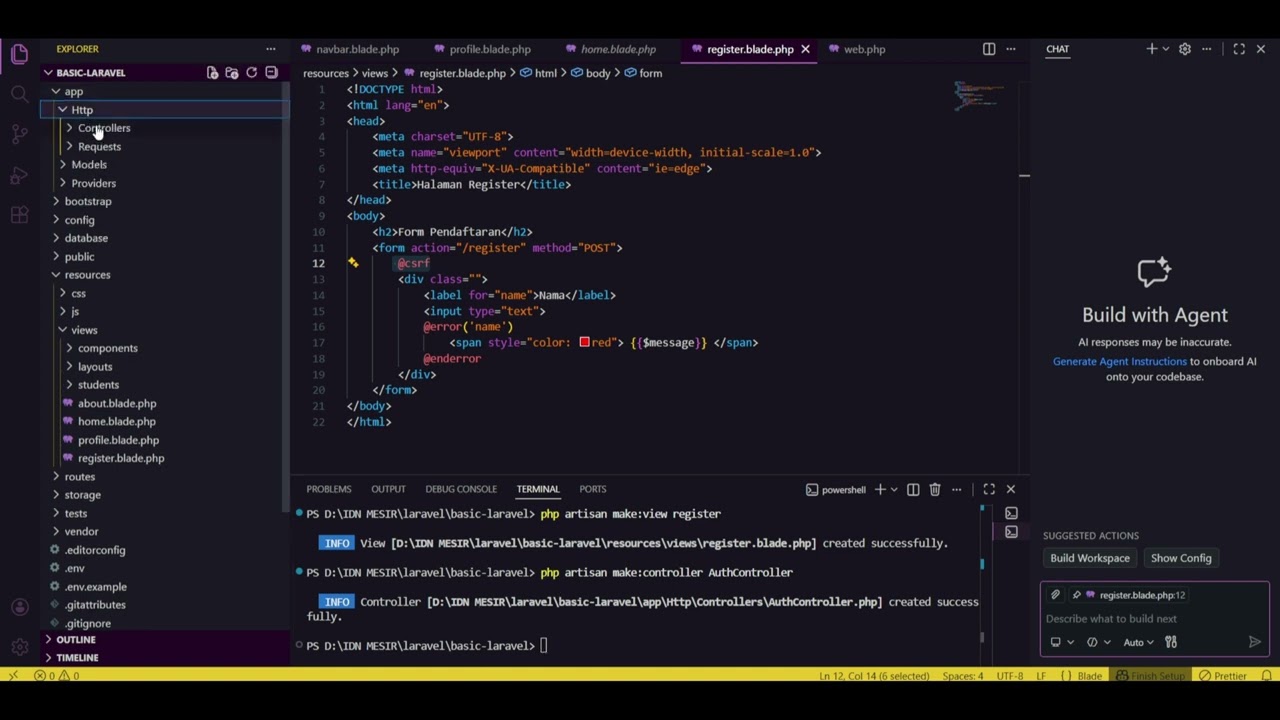Add a new terminal with plus

[x=880, y=490]
